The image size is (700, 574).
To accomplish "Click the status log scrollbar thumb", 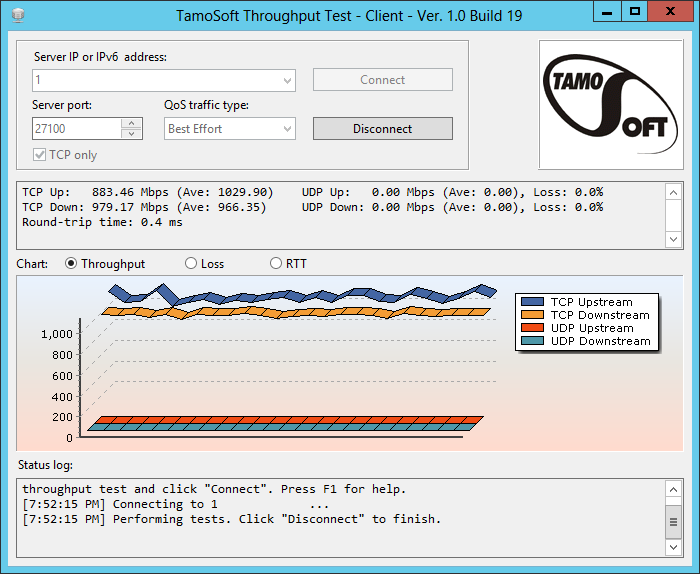I will 673,522.
